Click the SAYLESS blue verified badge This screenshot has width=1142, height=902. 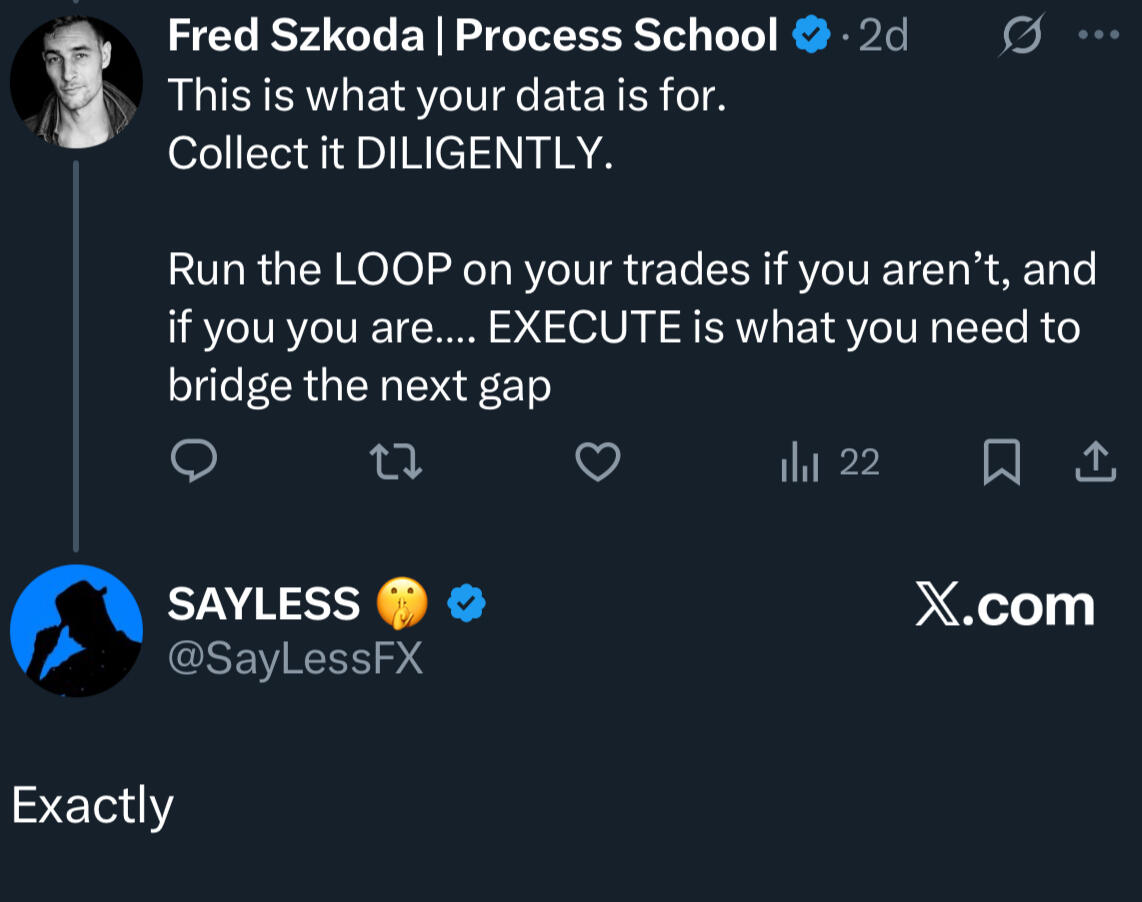(x=465, y=604)
